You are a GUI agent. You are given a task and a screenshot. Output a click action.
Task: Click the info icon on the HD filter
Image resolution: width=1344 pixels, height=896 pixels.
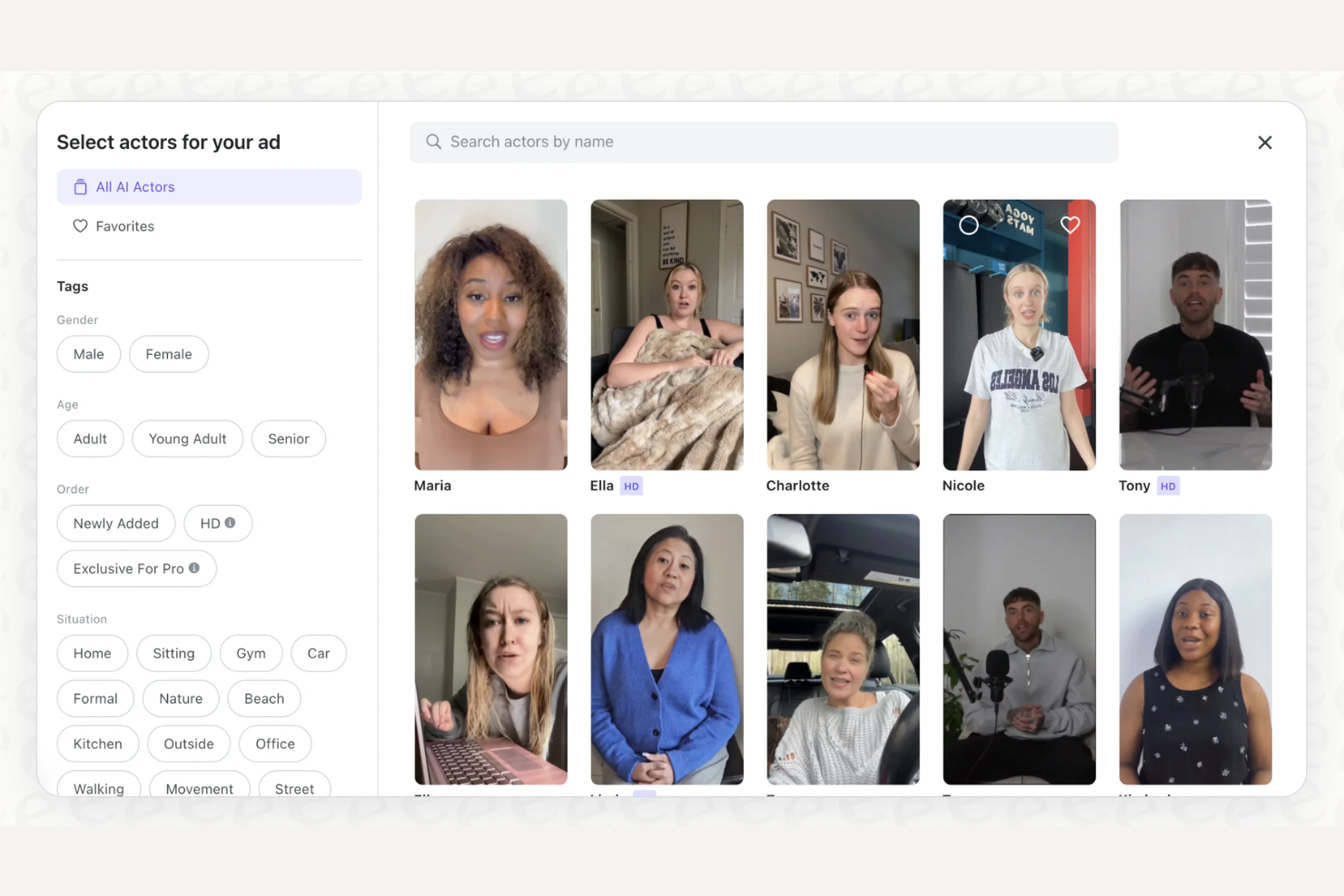(232, 522)
